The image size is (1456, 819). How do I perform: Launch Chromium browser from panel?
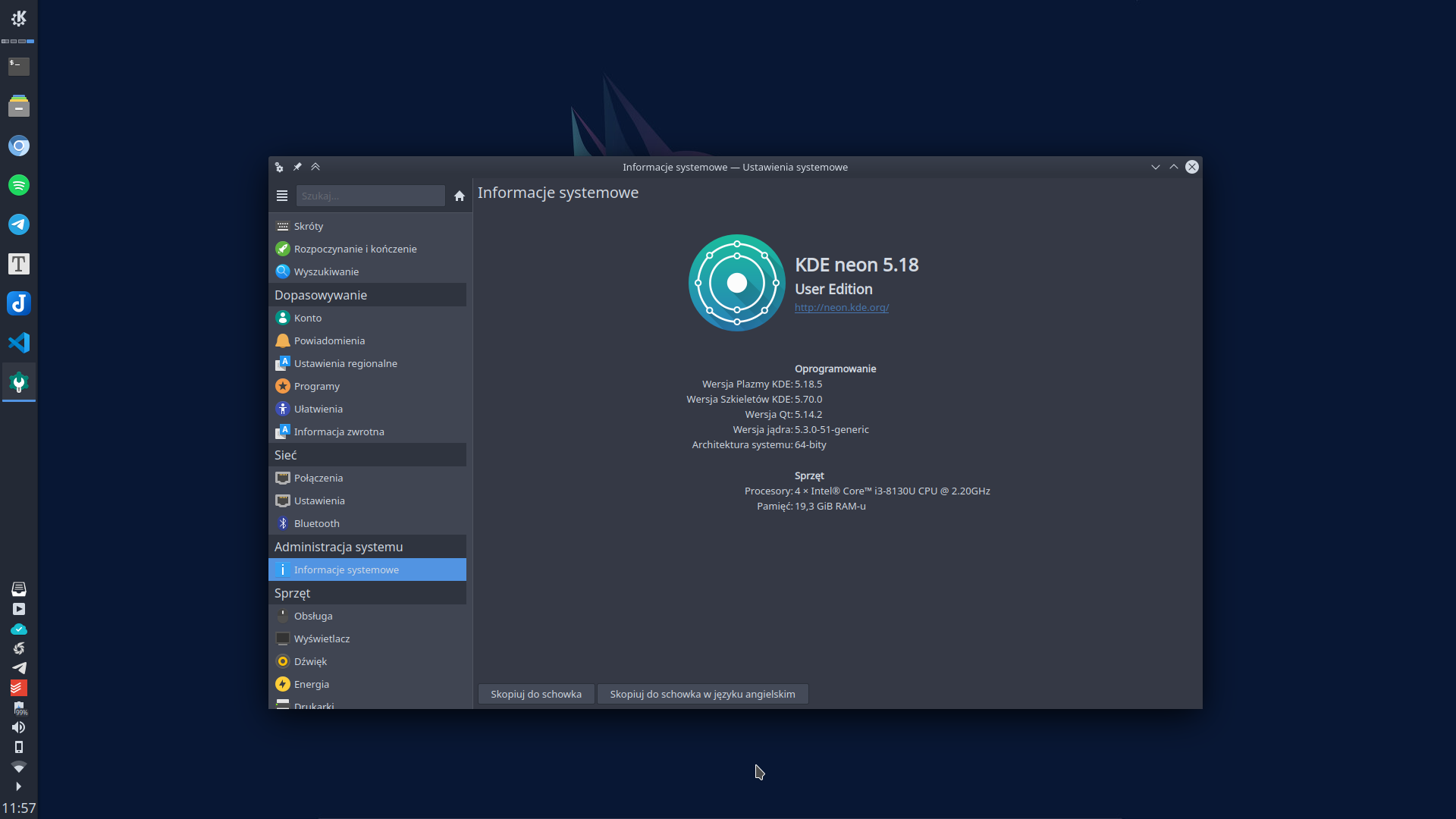pyautogui.click(x=18, y=146)
